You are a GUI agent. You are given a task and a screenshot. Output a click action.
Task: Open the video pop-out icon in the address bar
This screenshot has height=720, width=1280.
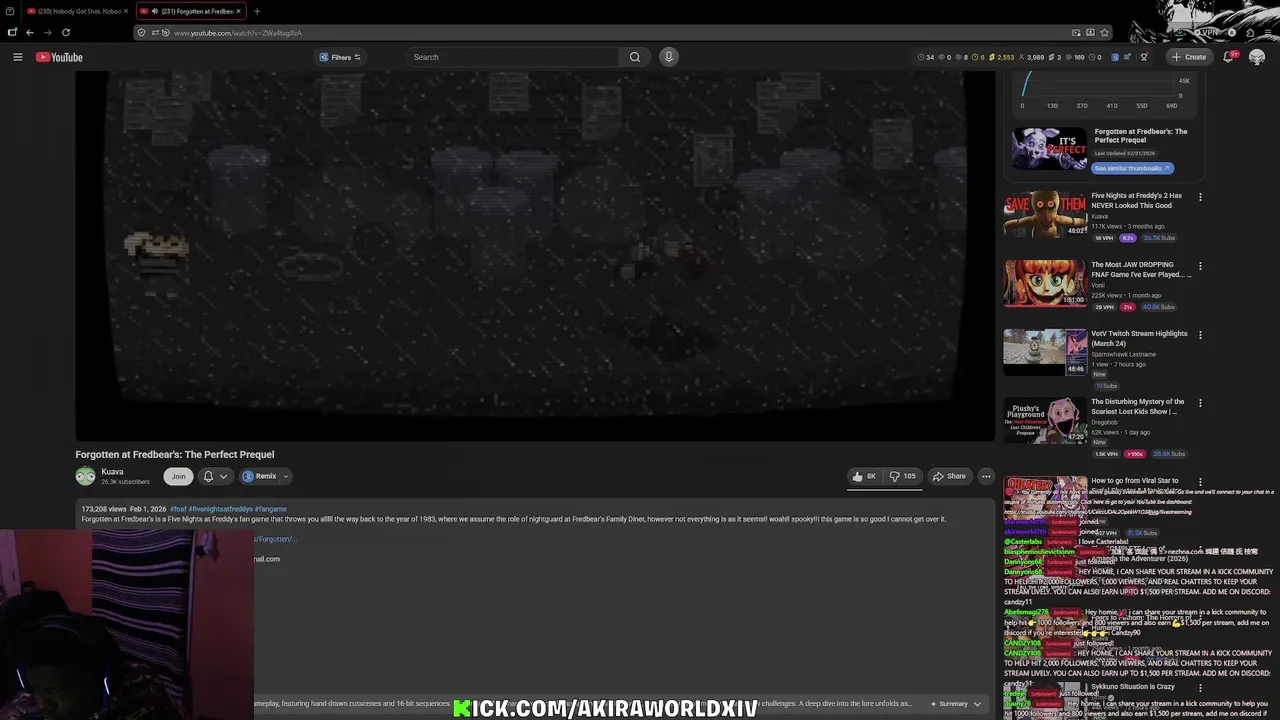click(x=1076, y=32)
